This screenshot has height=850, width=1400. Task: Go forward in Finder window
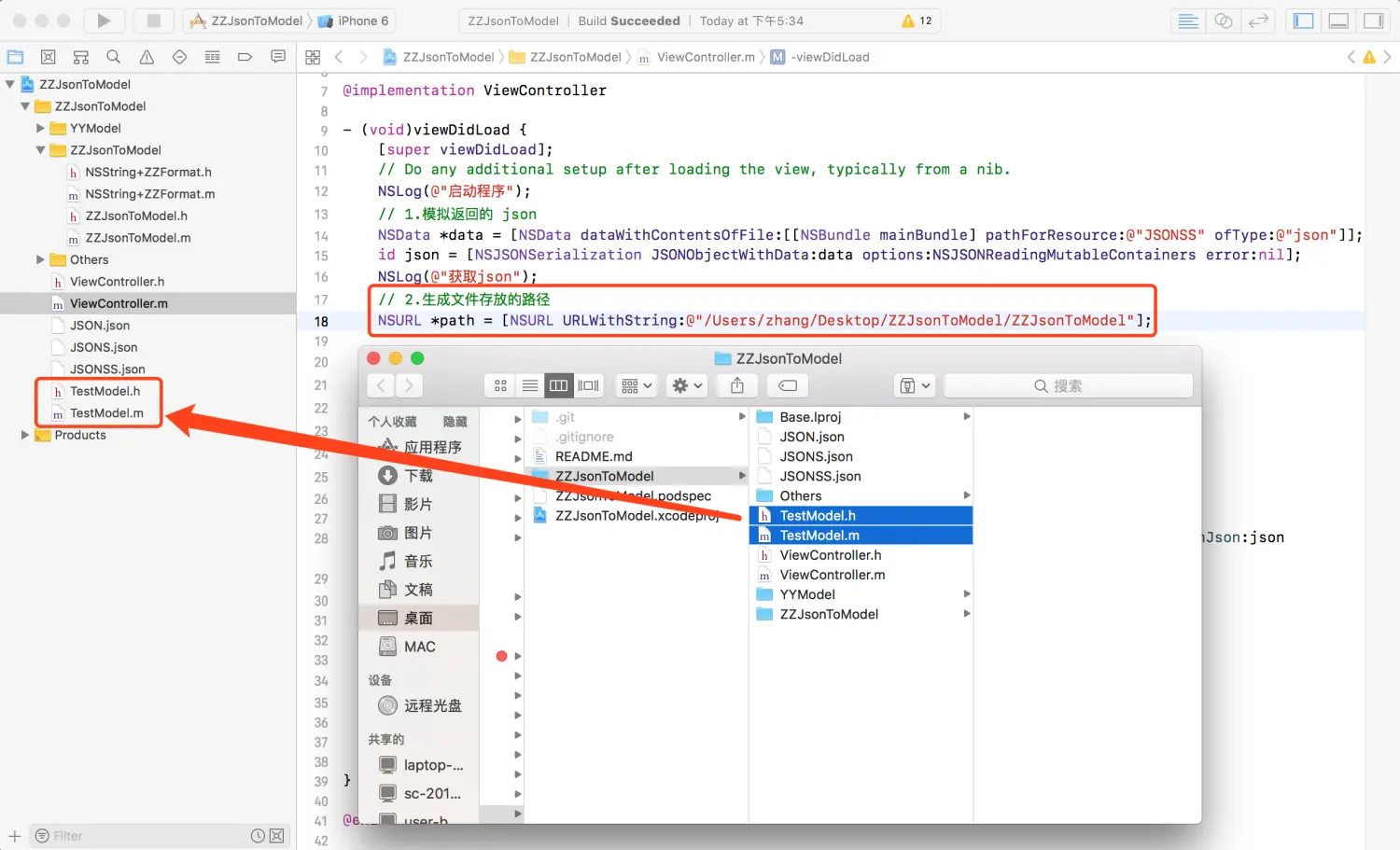[409, 385]
